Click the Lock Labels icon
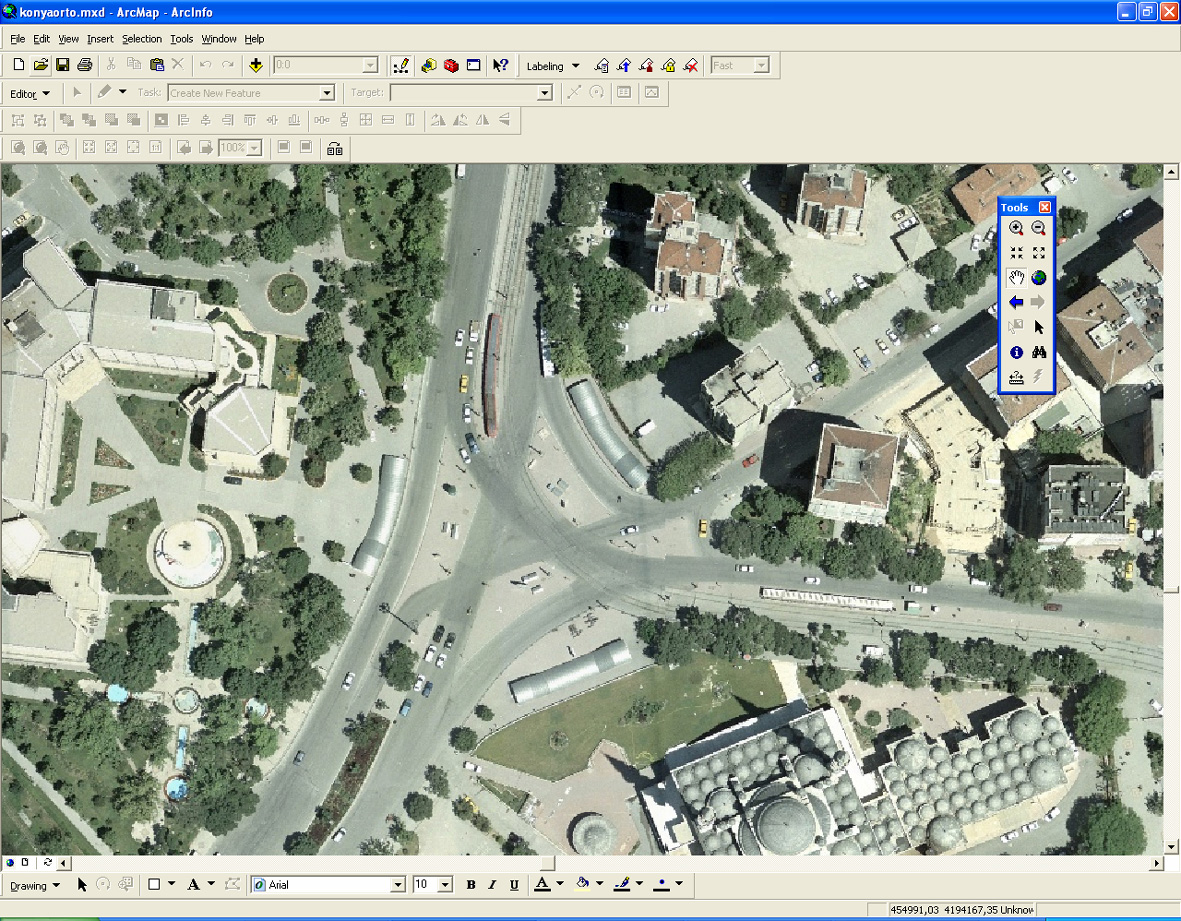 668,66
